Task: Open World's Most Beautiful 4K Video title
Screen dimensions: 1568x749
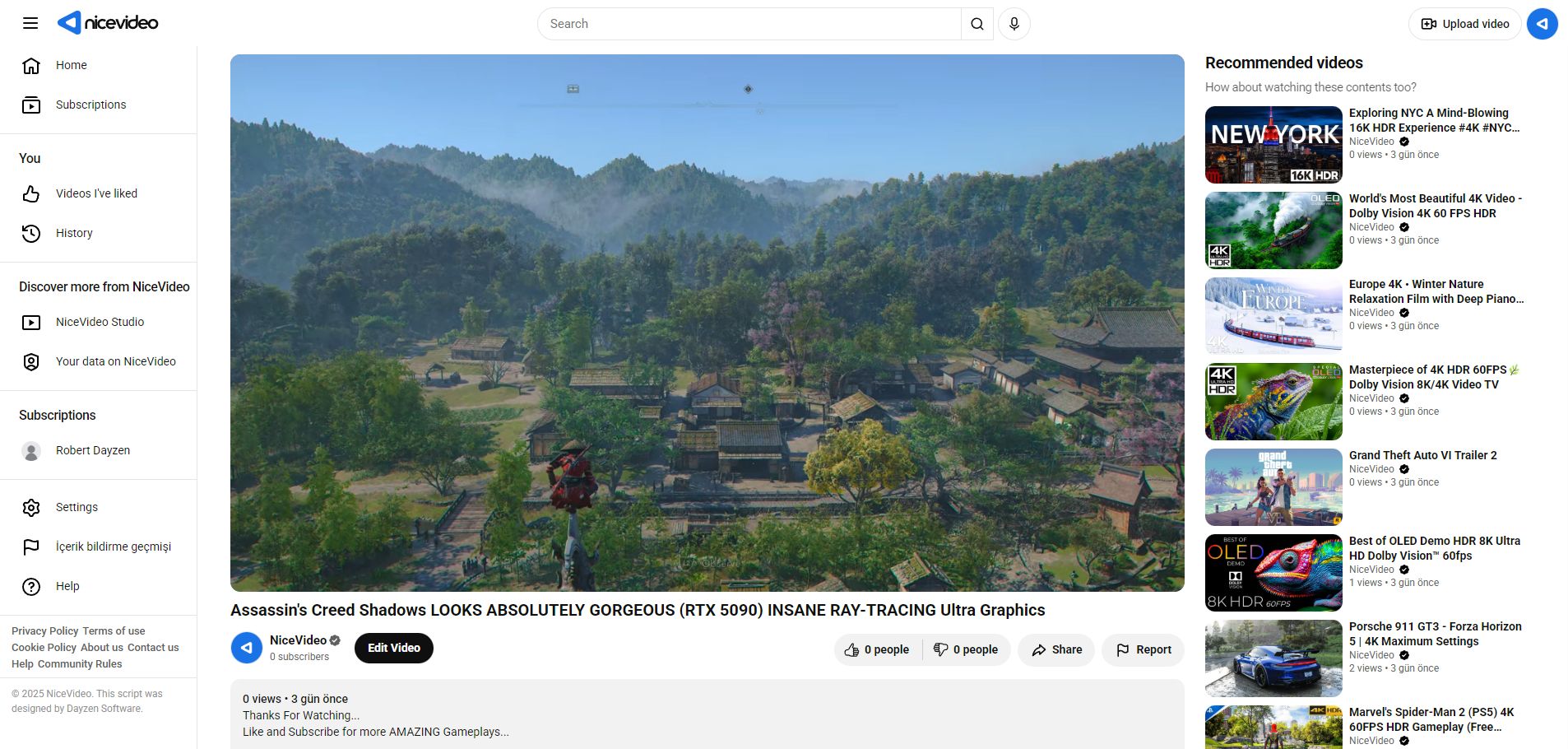Action: coord(1436,206)
